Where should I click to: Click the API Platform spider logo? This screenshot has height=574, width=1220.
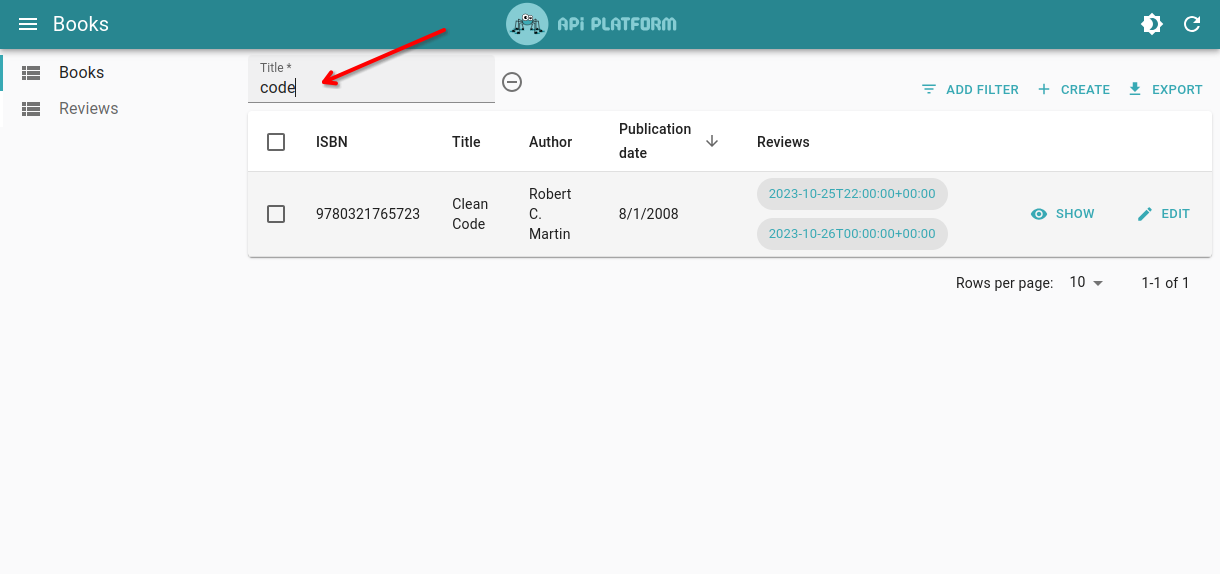(527, 24)
